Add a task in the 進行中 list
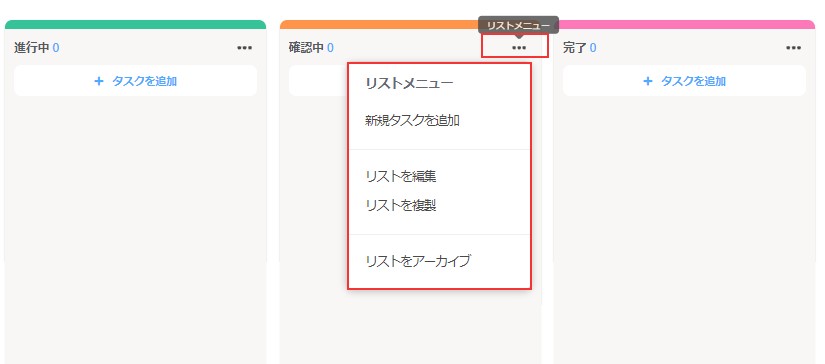The height and width of the screenshot is (364, 825). pyautogui.click(x=135, y=81)
